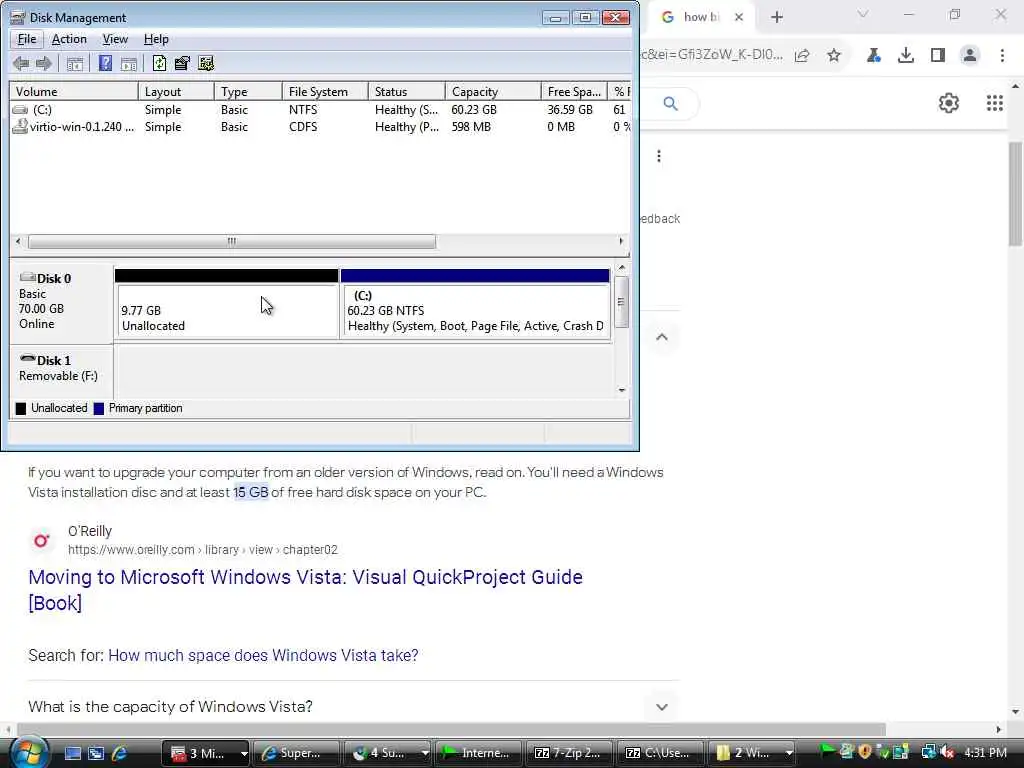This screenshot has width=1024, height=768.
Task: Click the Share page icon in address bar
Action: pyautogui.click(x=802, y=56)
